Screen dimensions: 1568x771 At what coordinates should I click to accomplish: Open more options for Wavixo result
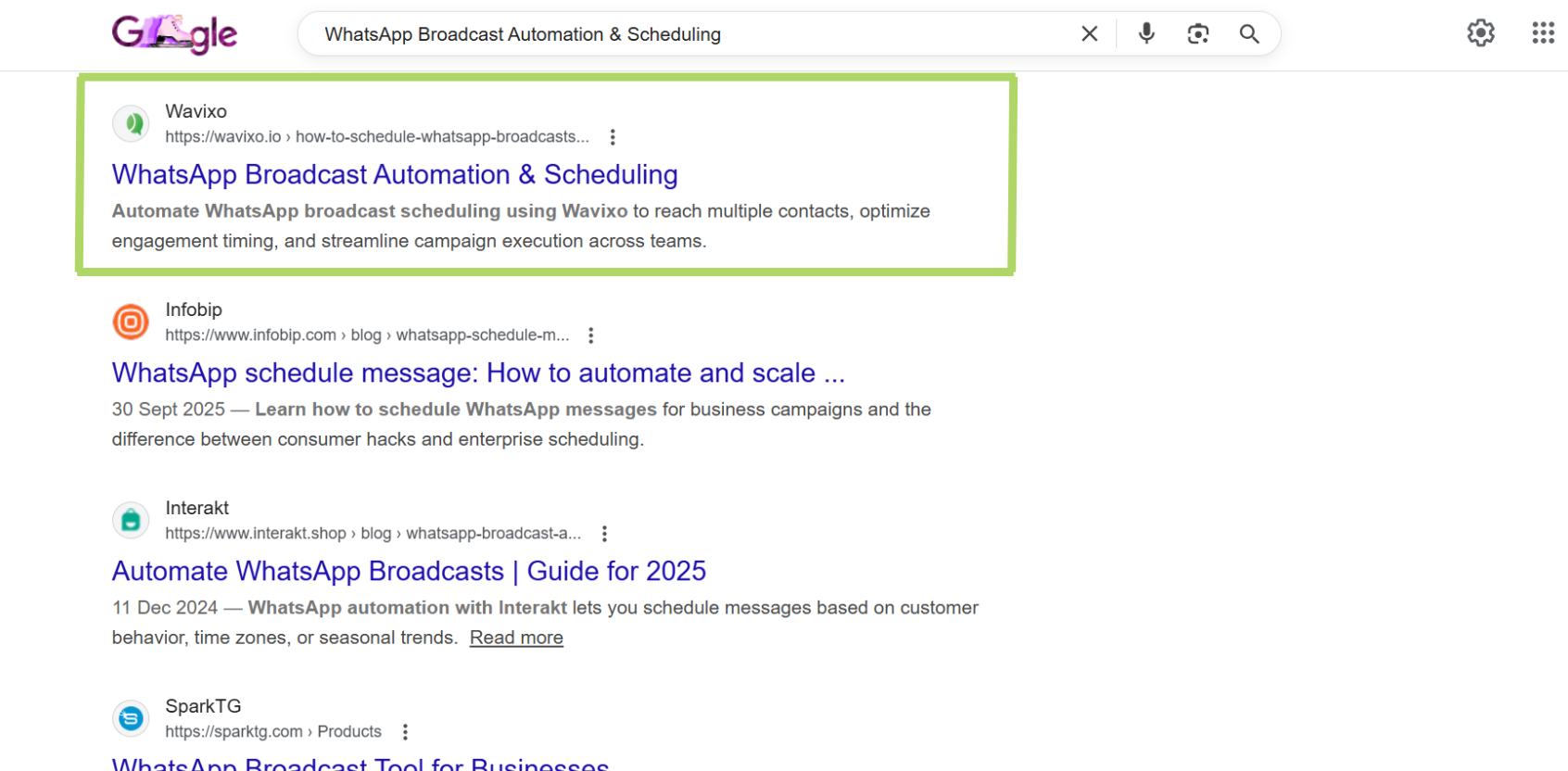pos(613,137)
